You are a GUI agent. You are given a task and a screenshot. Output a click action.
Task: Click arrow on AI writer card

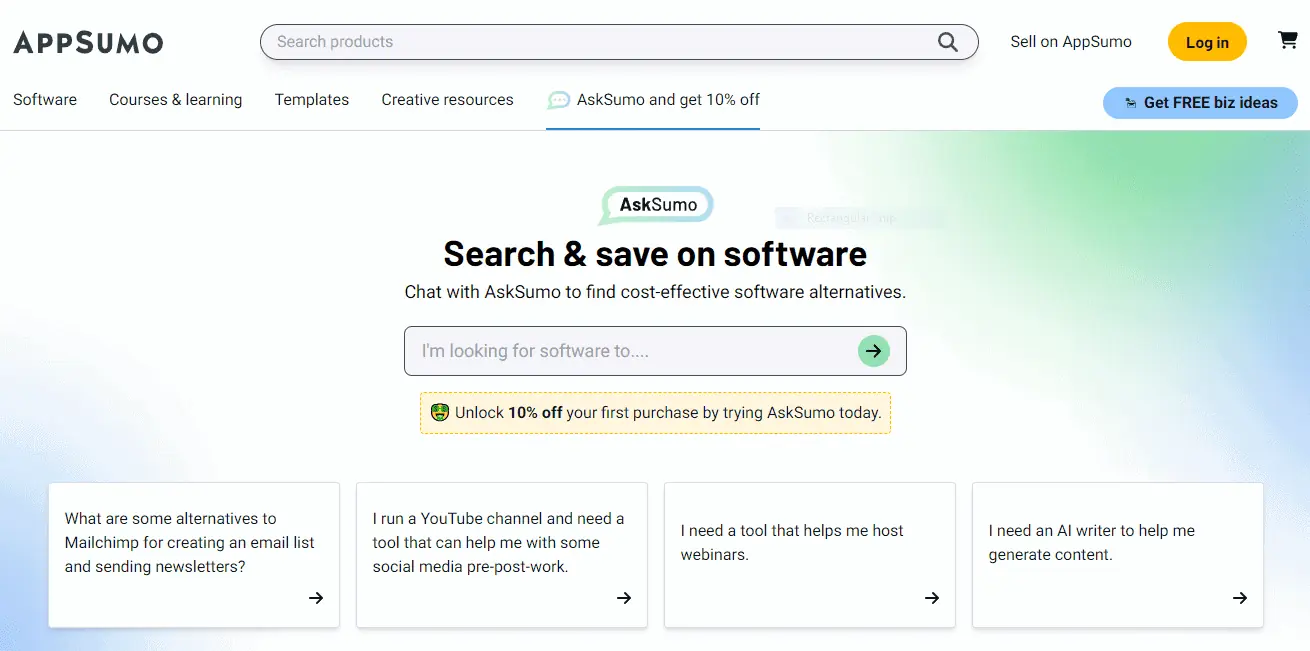pos(1240,598)
